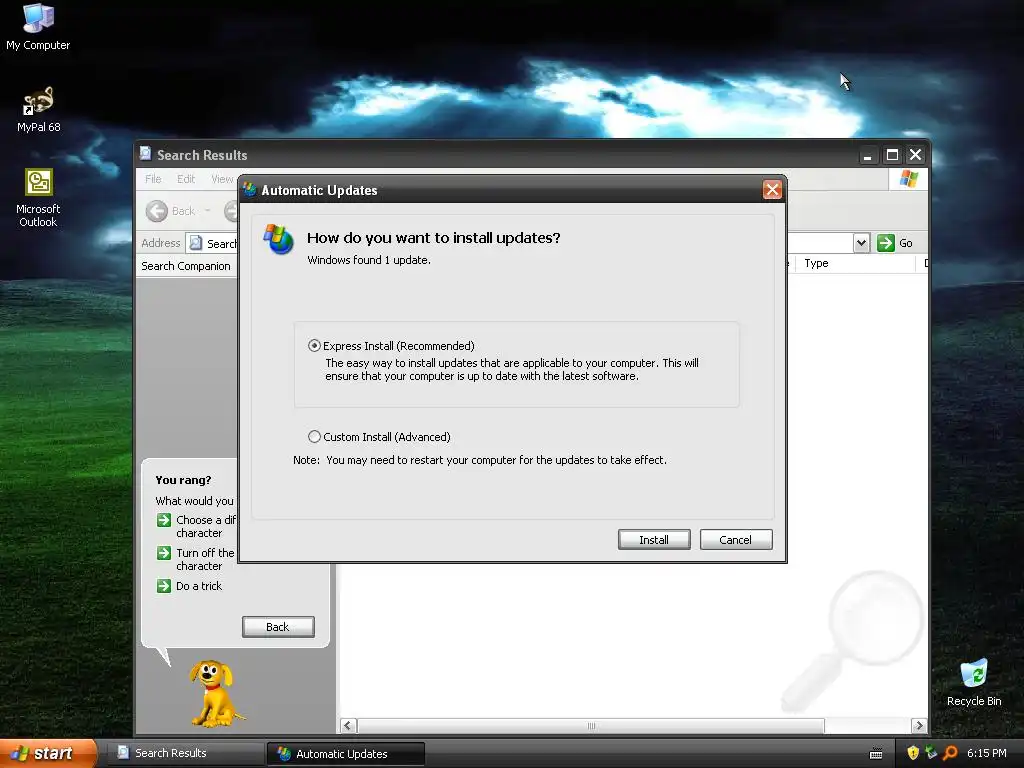Screen dimensions: 1024x768
Task: Click Turn off the character link
Action: [x=204, y=559]
